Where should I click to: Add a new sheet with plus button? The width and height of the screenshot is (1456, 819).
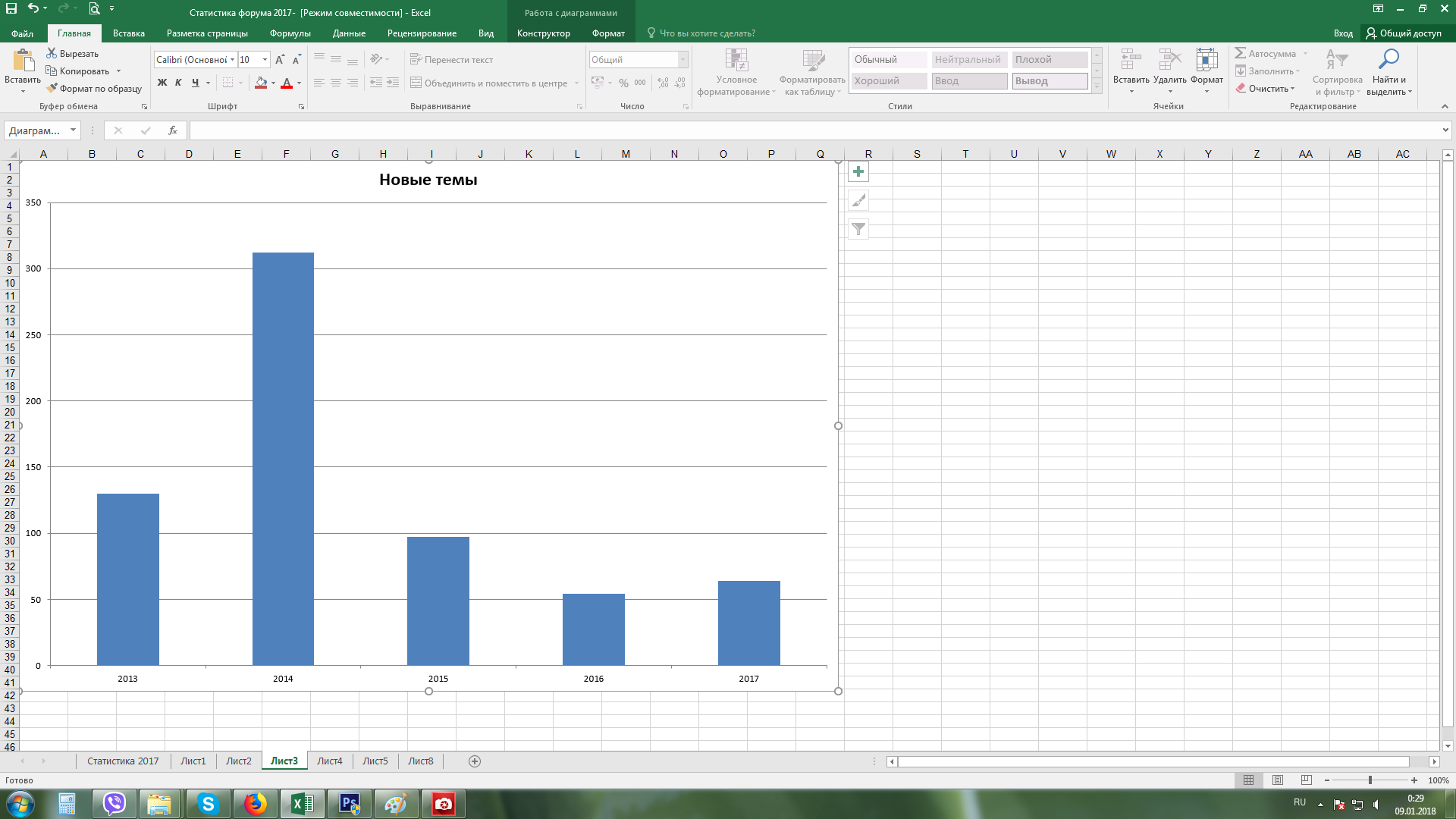(x=475, y=761)
